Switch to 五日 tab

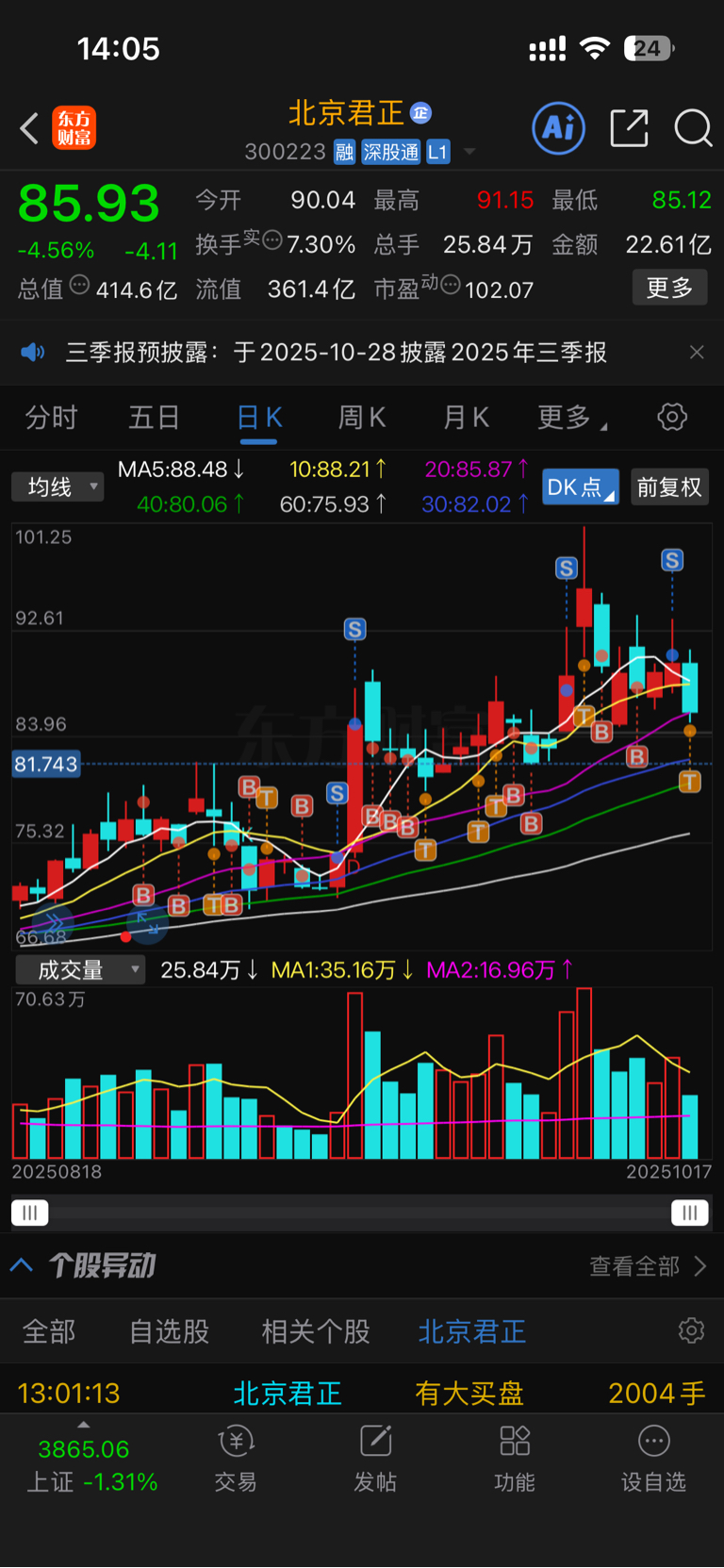[154, 417]
